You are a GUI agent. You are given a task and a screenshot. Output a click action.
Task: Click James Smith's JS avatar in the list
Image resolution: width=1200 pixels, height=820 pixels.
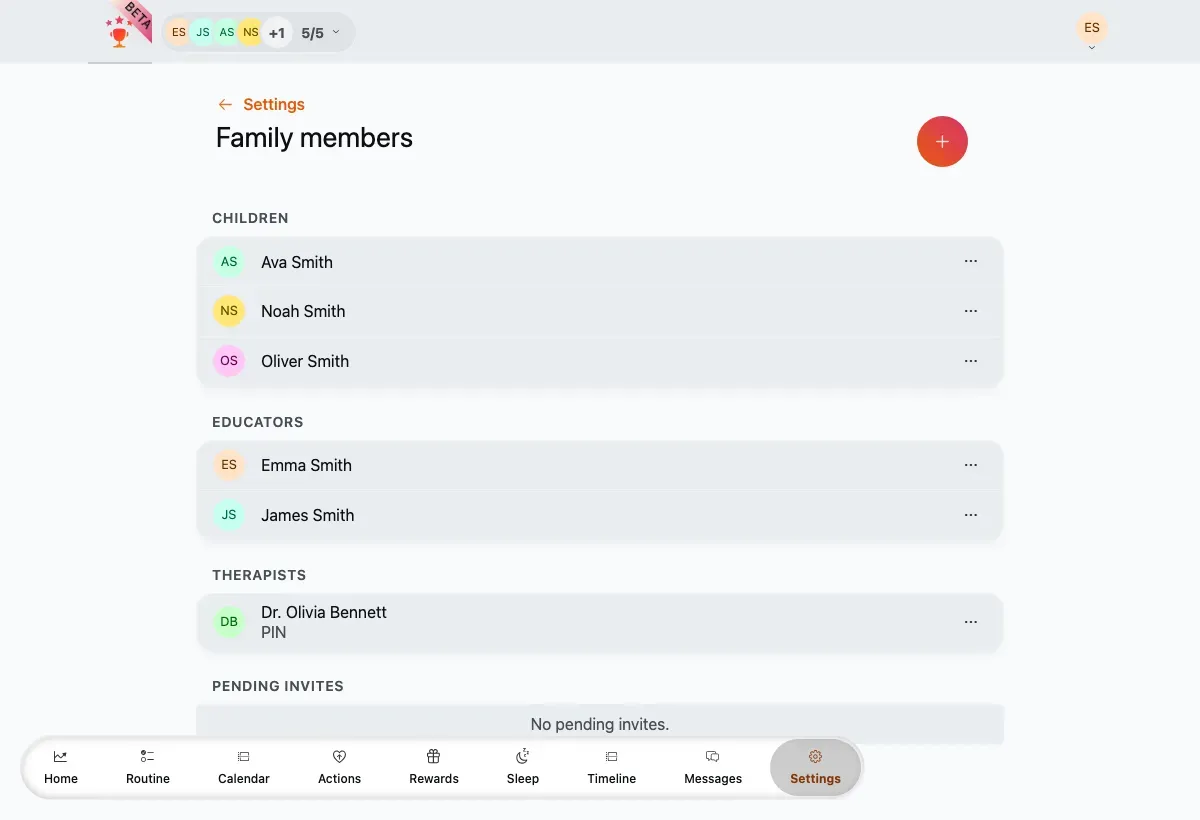(x=229, y=515)
